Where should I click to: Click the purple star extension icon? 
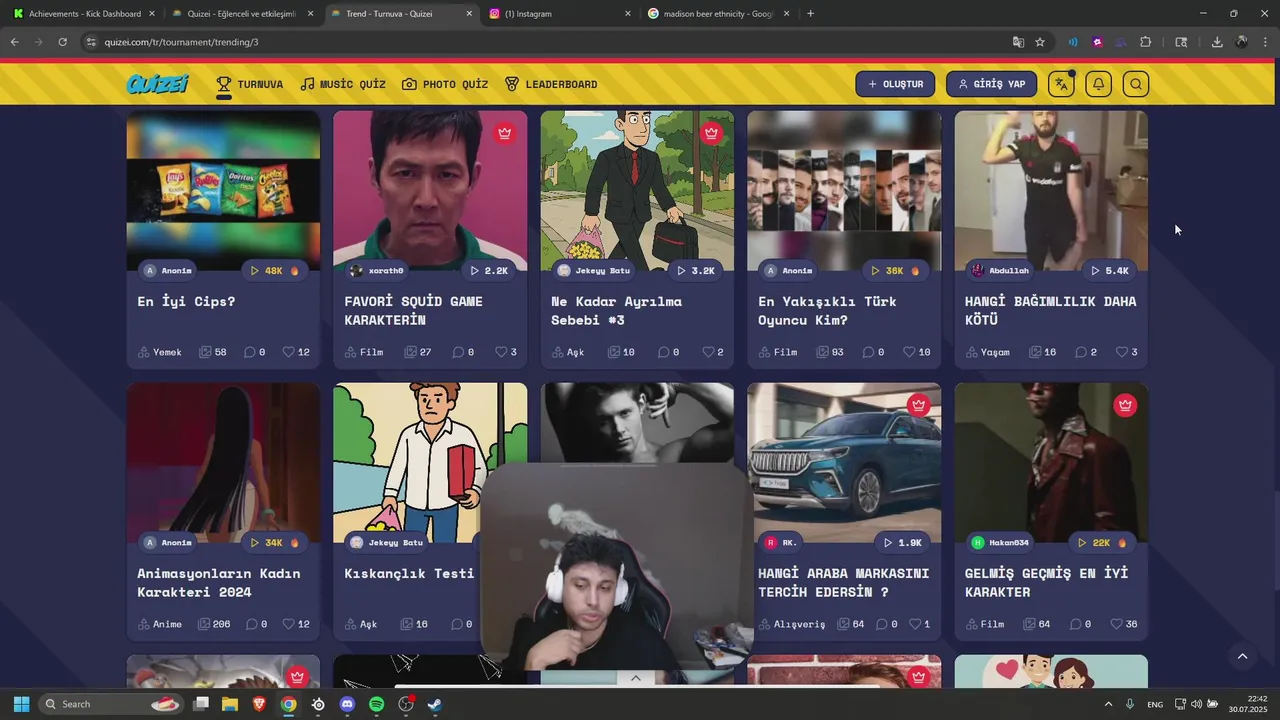click(x=1097, y=42)
